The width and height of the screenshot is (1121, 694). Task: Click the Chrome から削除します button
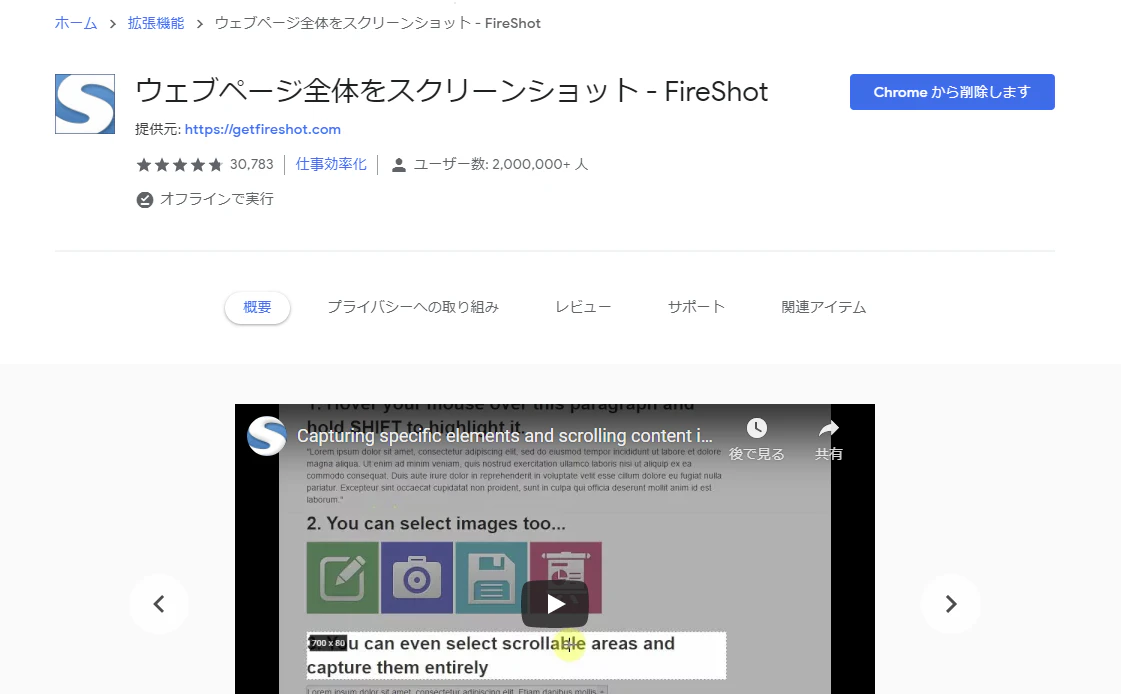click(x=952, y=92)
